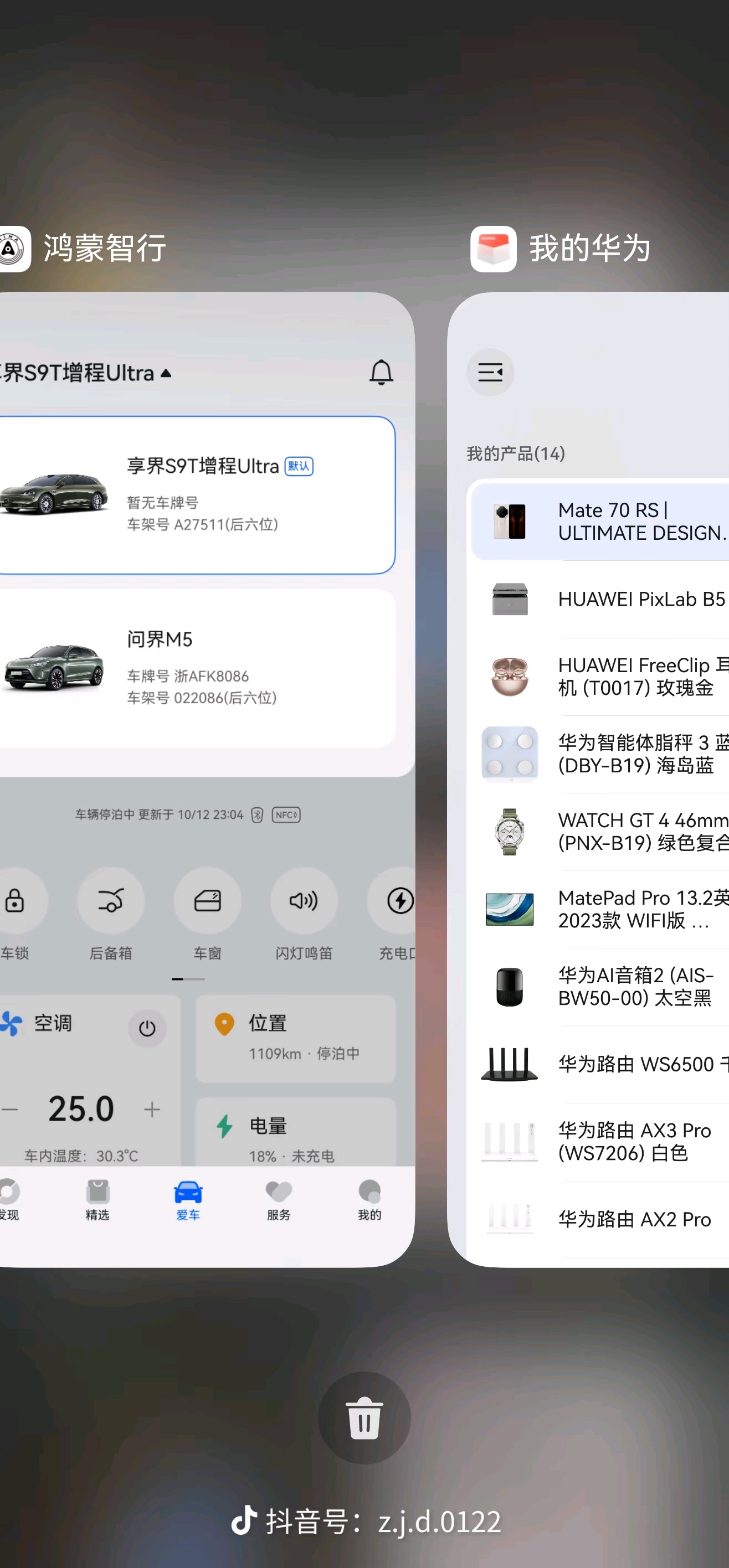Tap the NFC key icon
Image resolution: width=729 pixels, height=1568 pixels.
click(286, 814)
